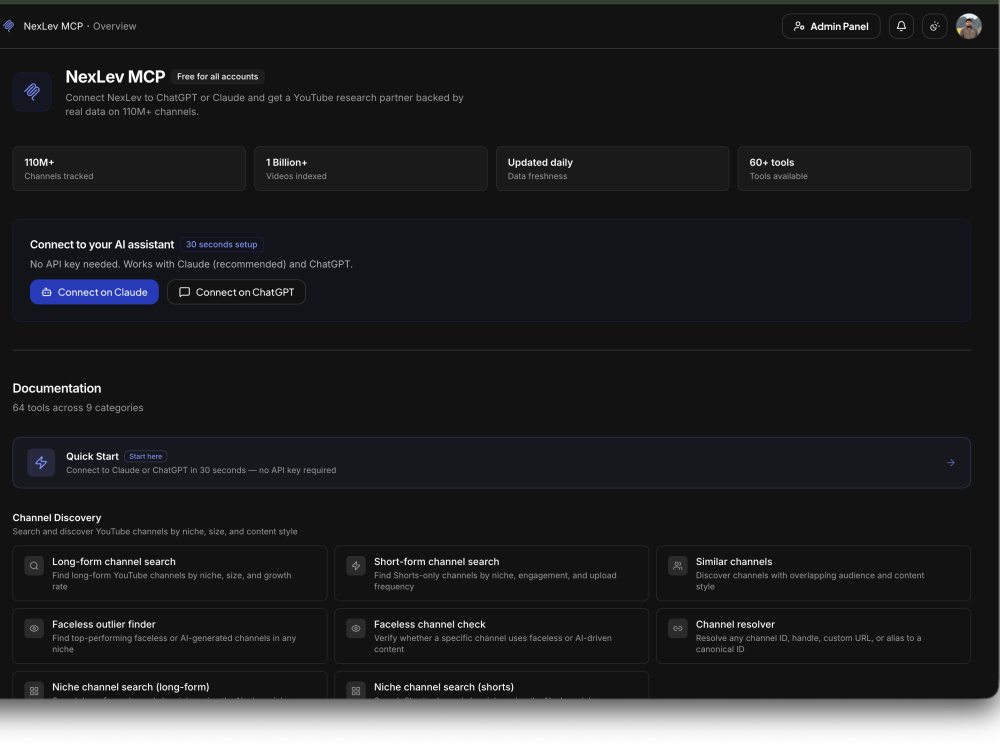Click the link icon for Channel resolver
The image size is (1000, 750).
[677, 628]
